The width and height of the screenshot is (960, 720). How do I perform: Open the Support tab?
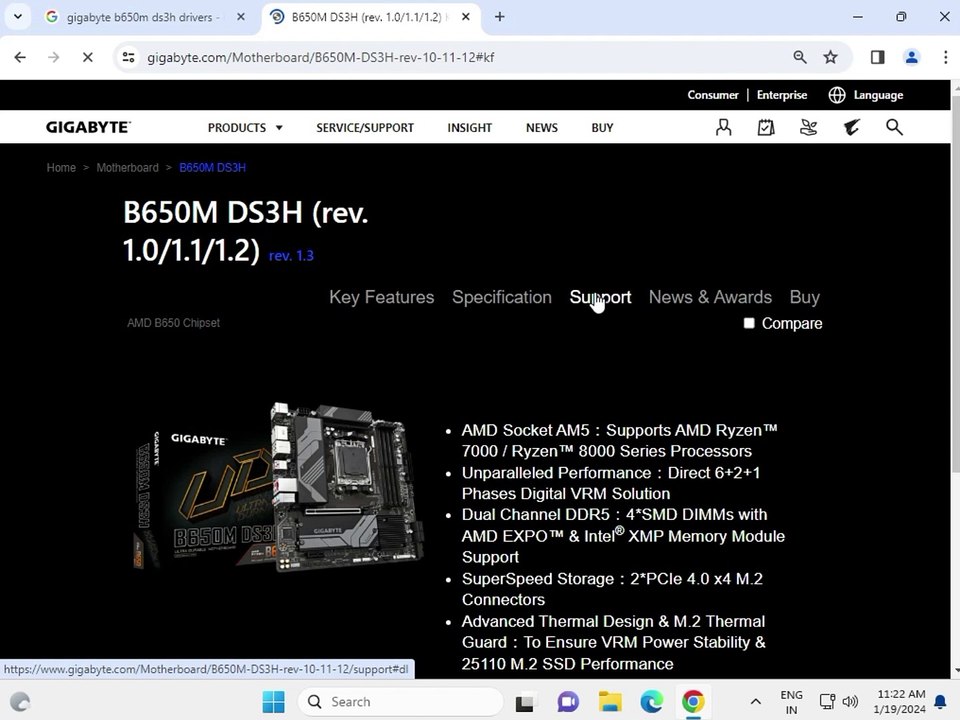click(x=600, y=297)
